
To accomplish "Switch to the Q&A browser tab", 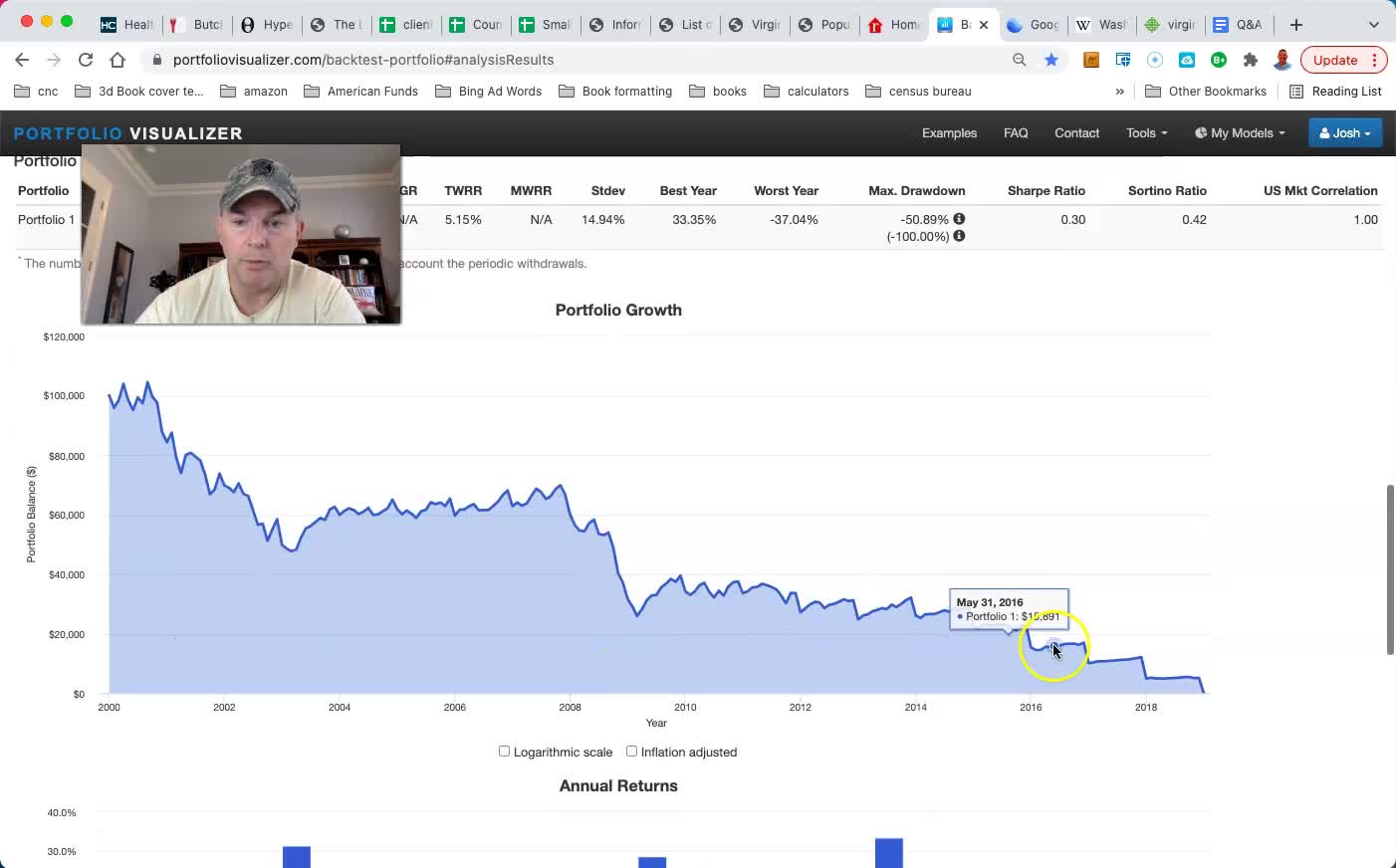I will point(1238,25).
